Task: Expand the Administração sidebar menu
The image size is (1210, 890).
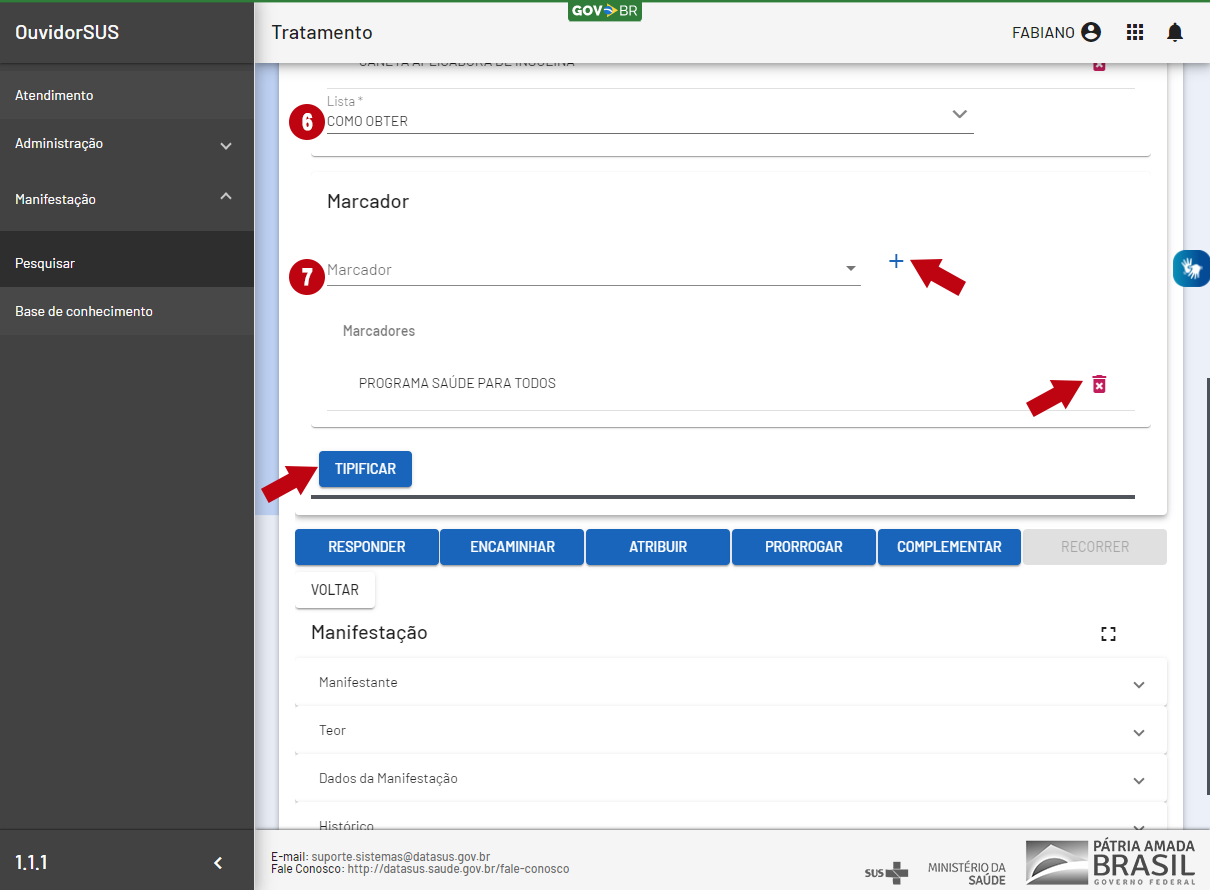Action: coord(126,144)
